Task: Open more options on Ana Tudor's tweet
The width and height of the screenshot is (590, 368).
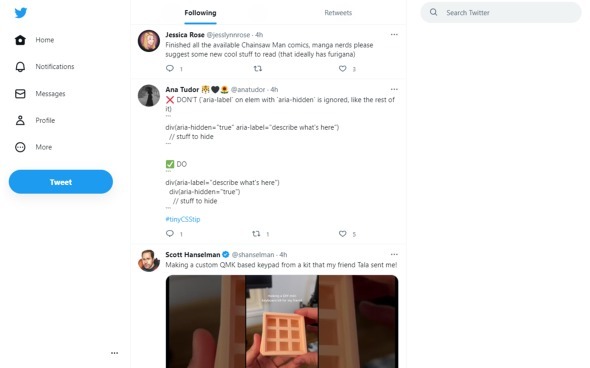Action: (x=394, y=90)
